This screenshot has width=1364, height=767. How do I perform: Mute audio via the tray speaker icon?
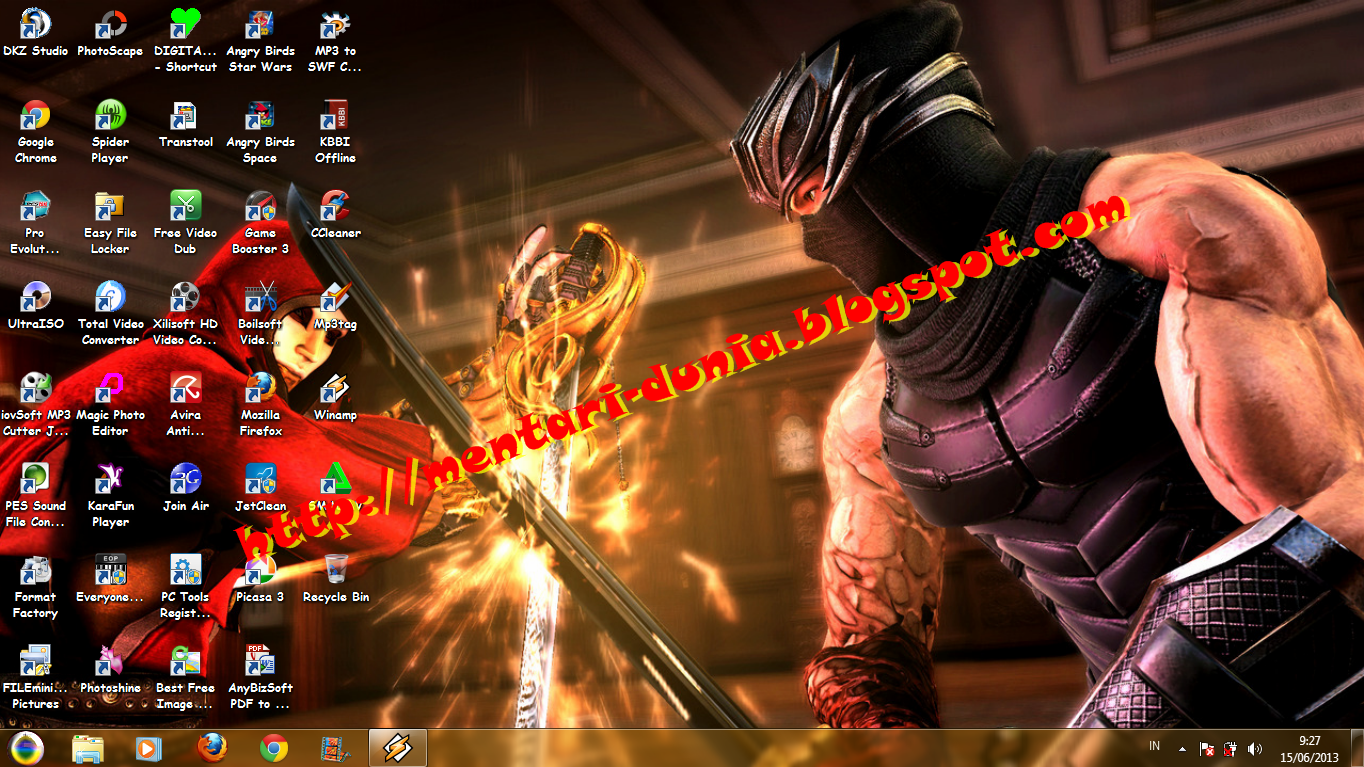(1255, 747)
